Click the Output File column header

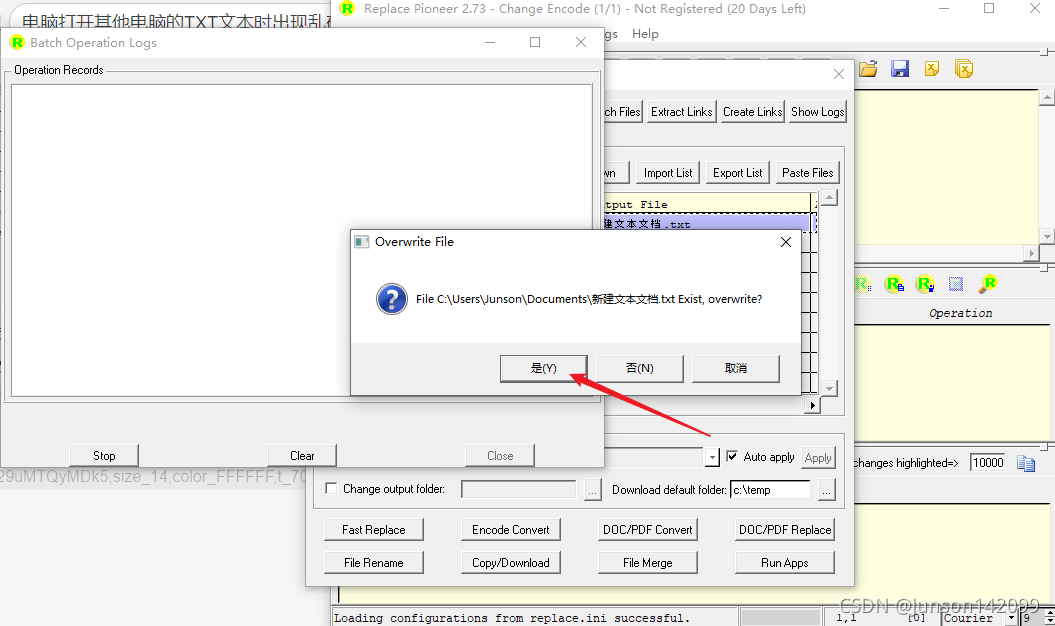click(x=706, y=204)
